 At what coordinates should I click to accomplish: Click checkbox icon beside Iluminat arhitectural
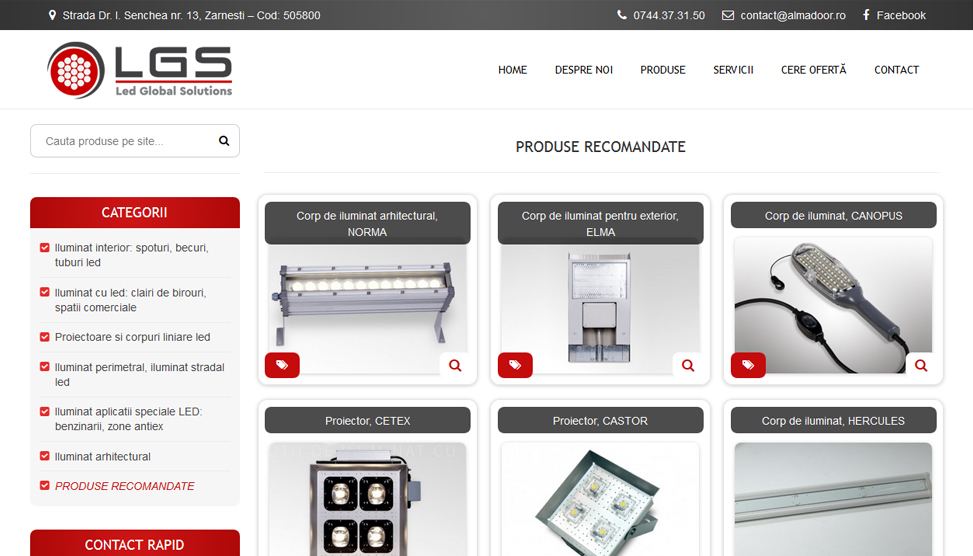(45, 456)
